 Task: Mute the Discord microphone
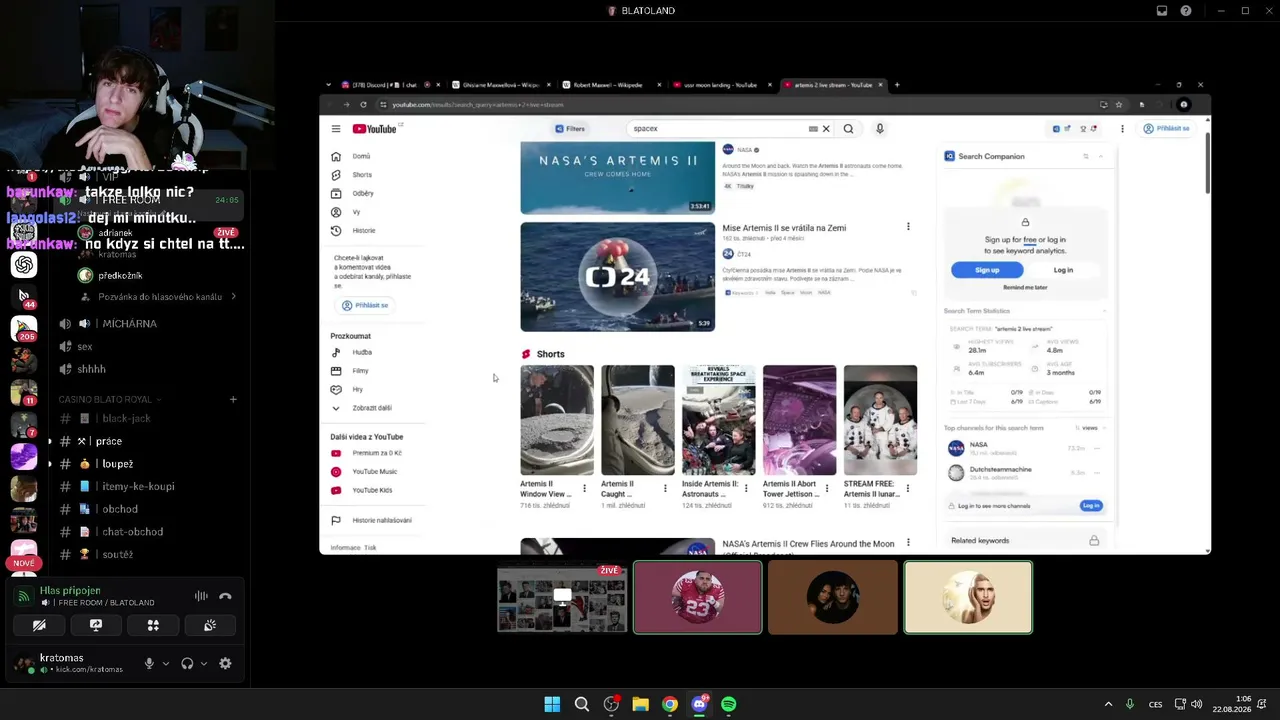coord(149,663)
